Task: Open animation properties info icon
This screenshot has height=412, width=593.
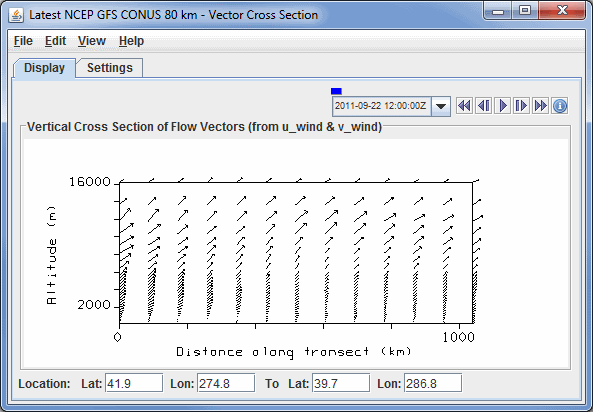Action: (560, 106)
